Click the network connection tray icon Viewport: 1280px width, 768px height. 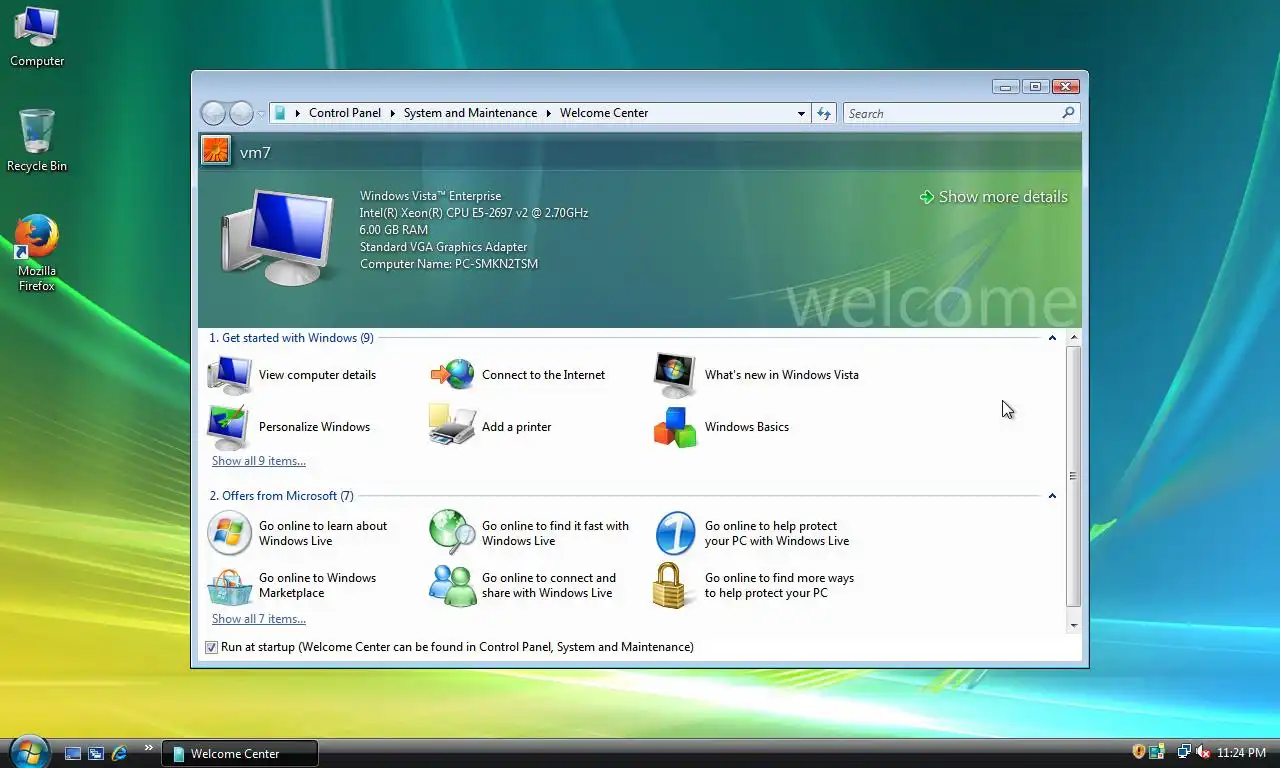pos(1184,752)
